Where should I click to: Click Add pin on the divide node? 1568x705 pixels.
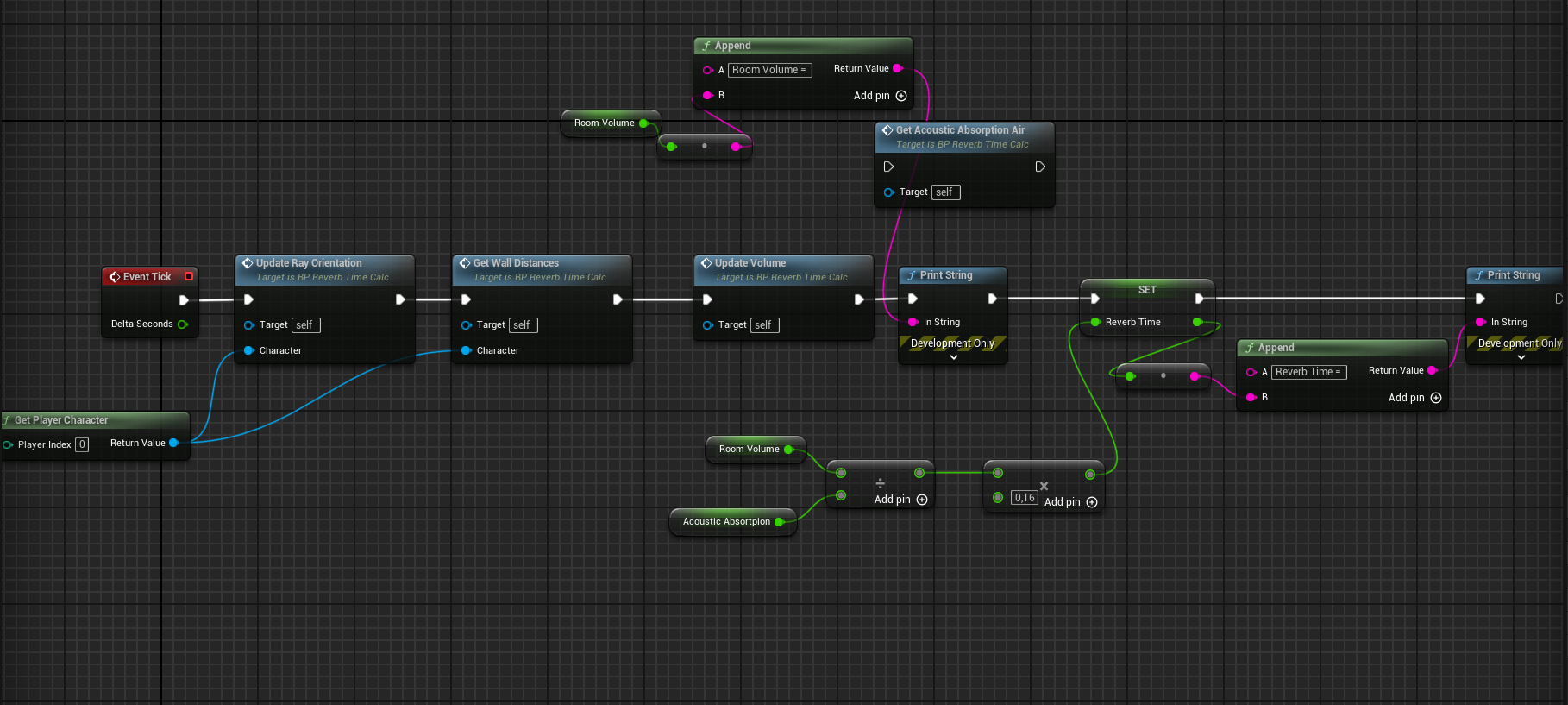[x=921, y=500]
